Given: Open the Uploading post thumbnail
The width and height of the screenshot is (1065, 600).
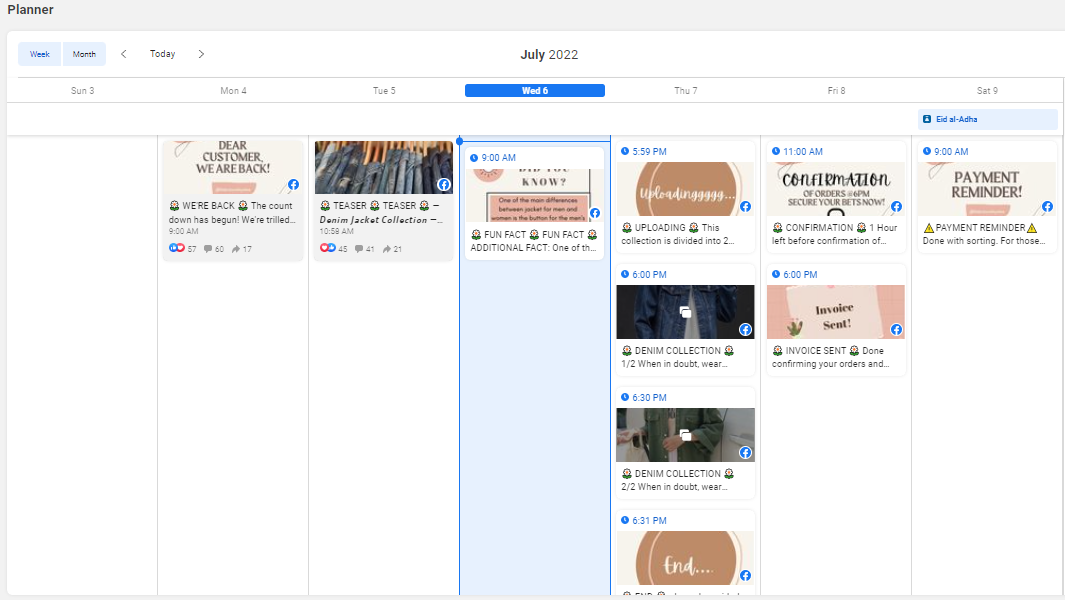Looking at the screenshot, I should tap(685, 189).
